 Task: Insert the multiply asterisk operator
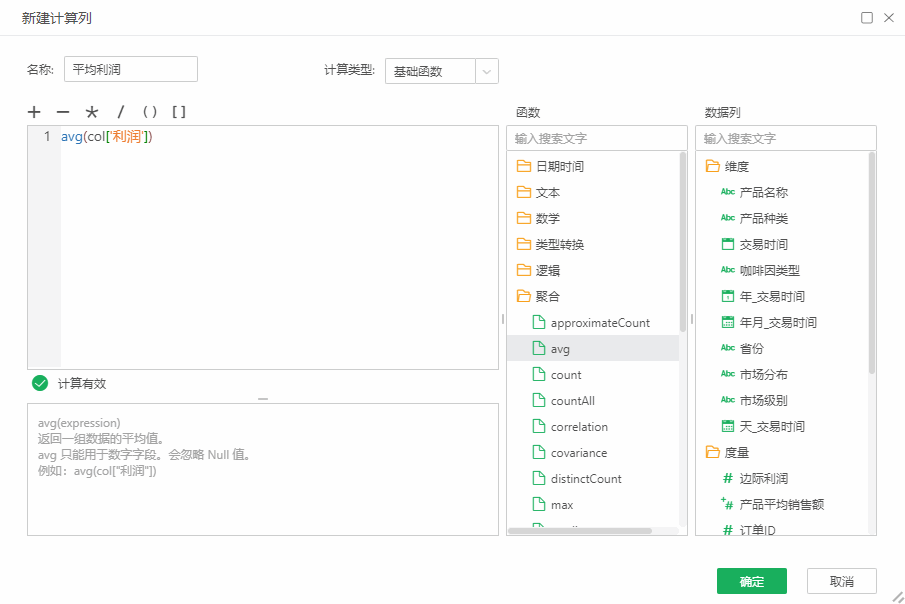(92, 112)
